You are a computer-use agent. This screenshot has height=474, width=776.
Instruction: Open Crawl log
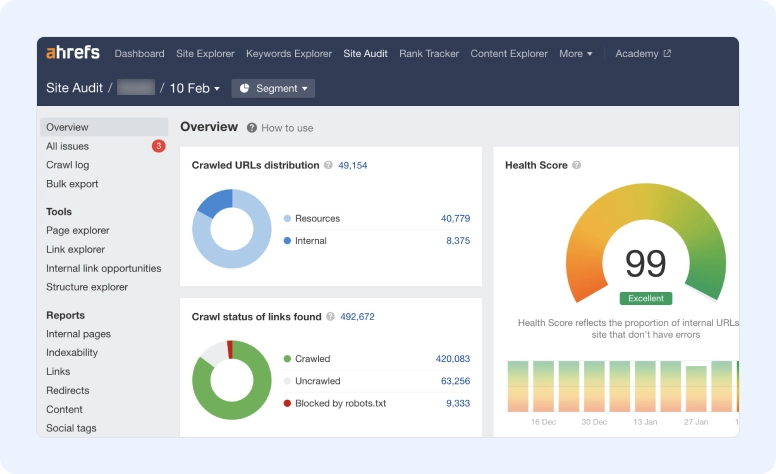coord(67,165)
